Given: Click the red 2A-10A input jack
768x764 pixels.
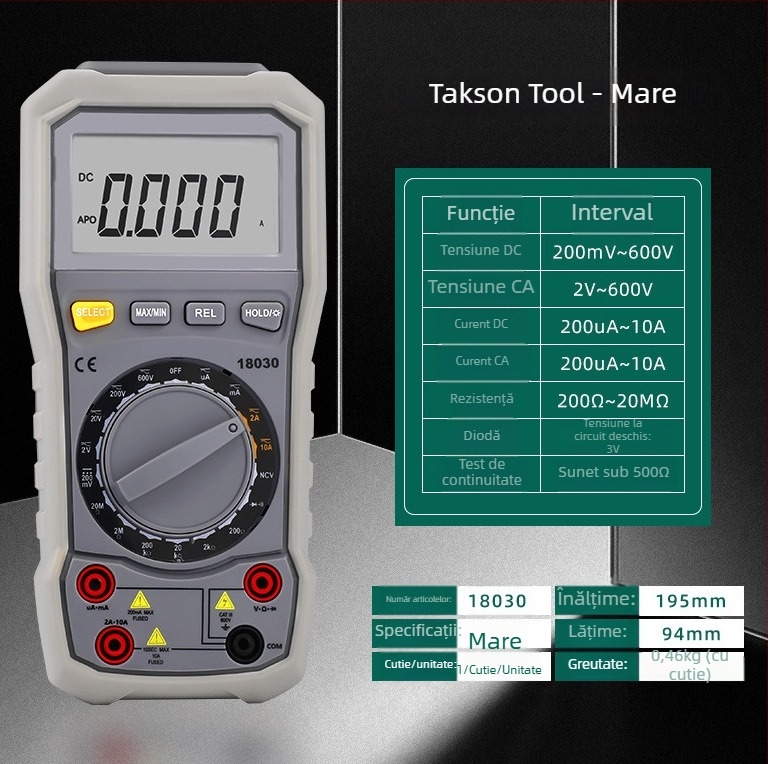Looking at the screenshot, I should click(x=112, y=647).
